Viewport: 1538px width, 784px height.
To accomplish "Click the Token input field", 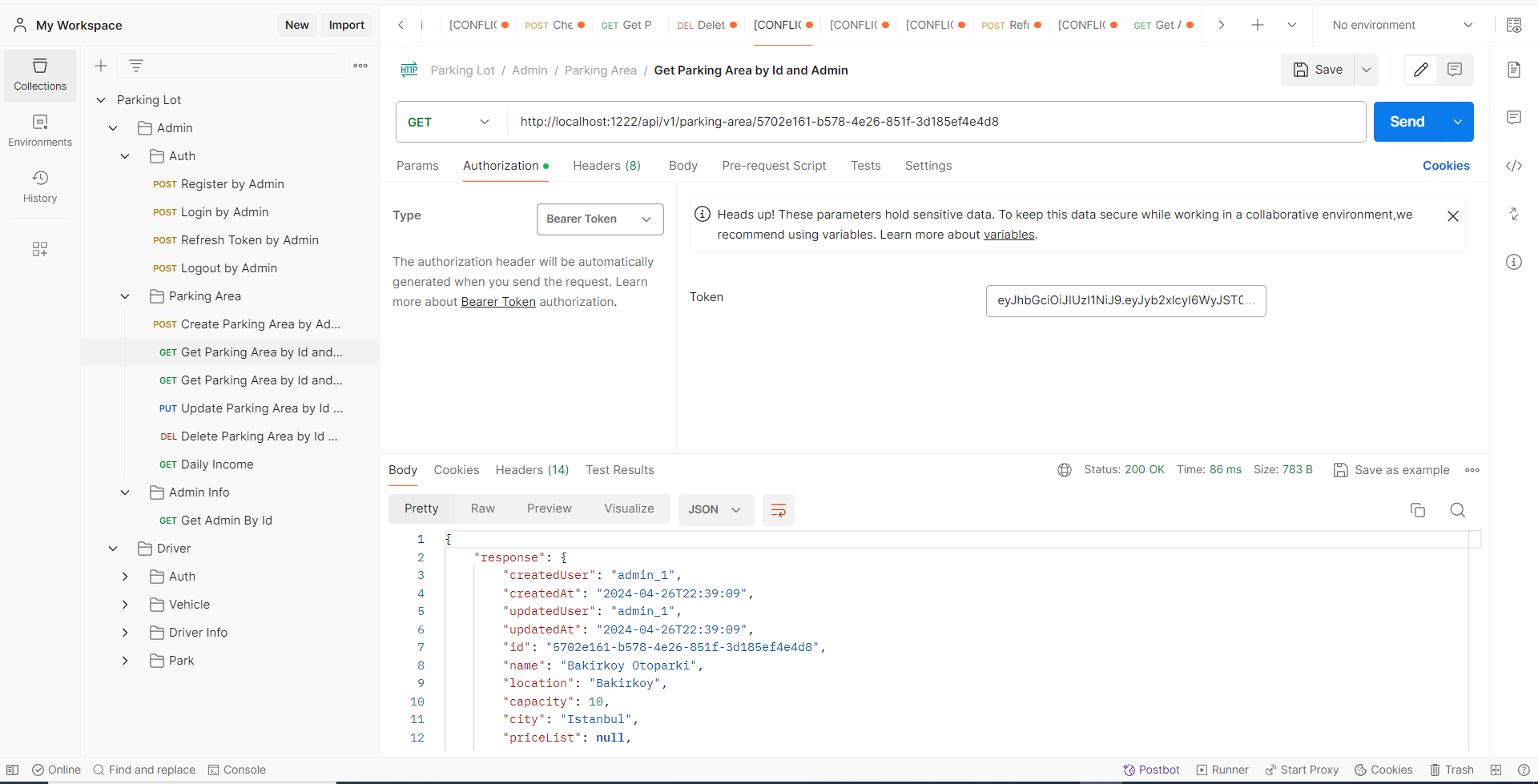I will (x=1126, y=301).
